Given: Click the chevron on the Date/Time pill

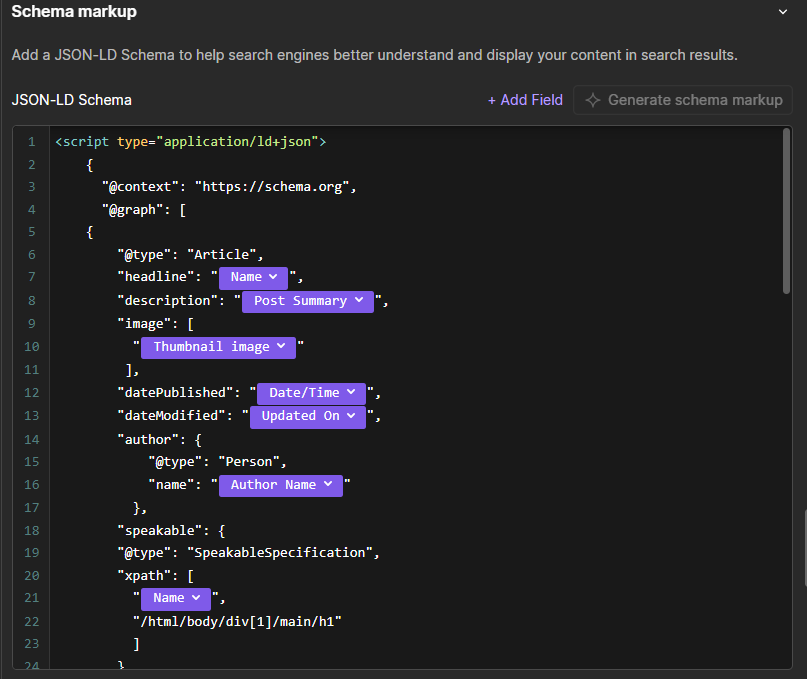Looking at the screenshot, I should [x=352, y=393].
